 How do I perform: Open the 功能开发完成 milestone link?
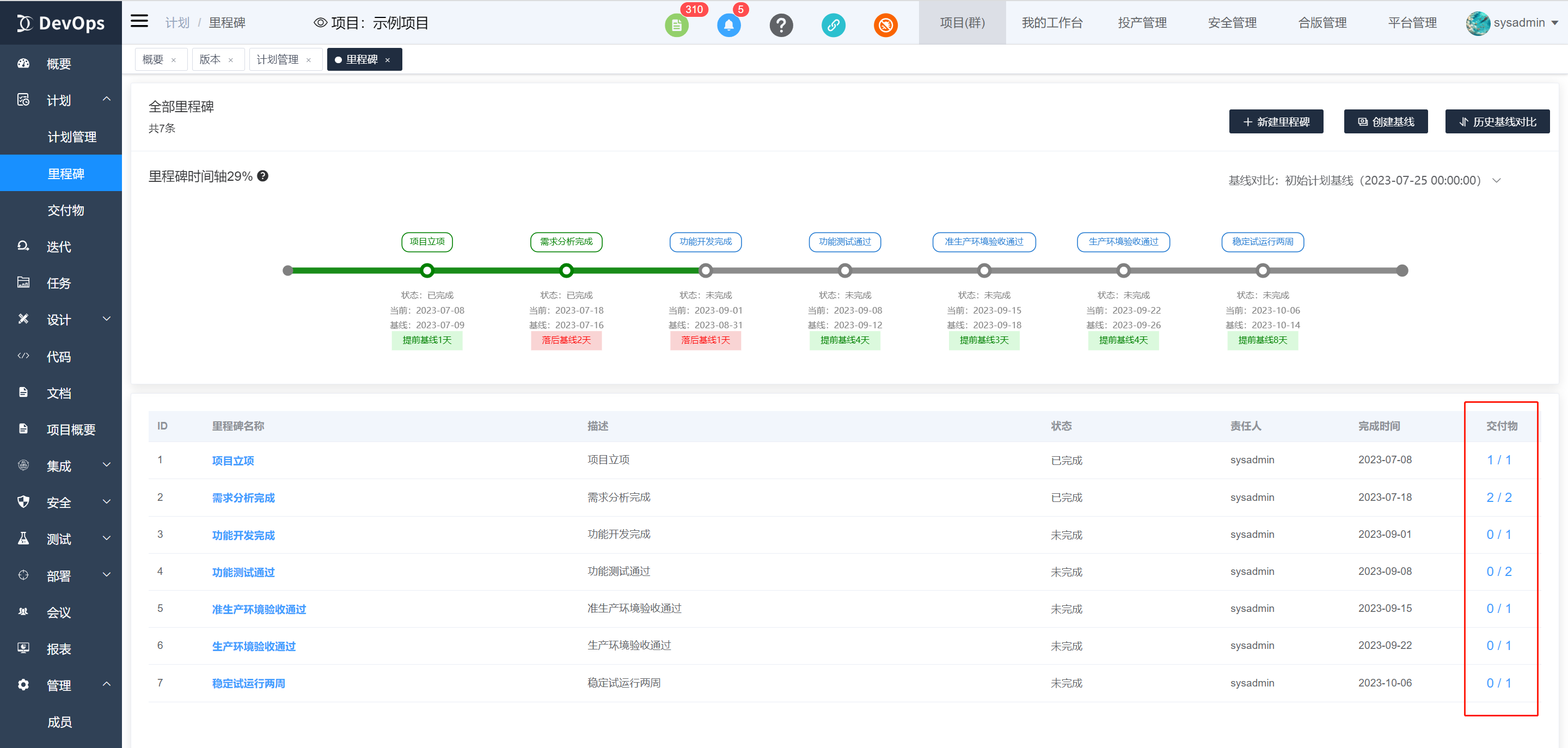pos(243,535)
